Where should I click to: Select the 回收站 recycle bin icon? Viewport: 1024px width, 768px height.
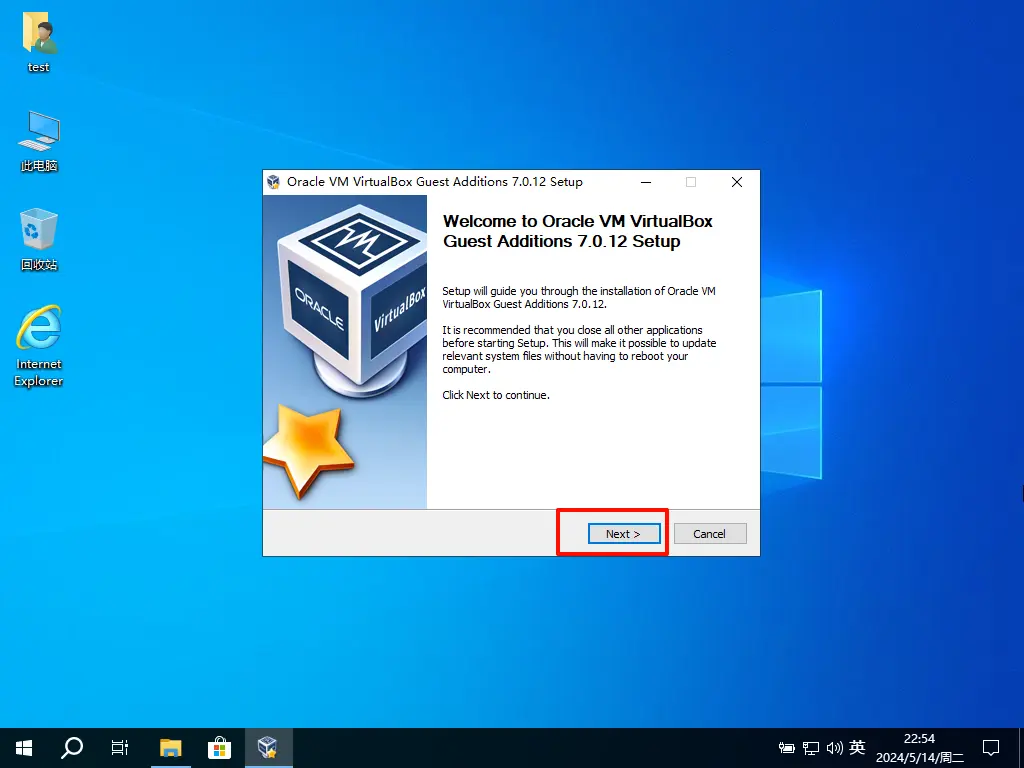point(39,239)
